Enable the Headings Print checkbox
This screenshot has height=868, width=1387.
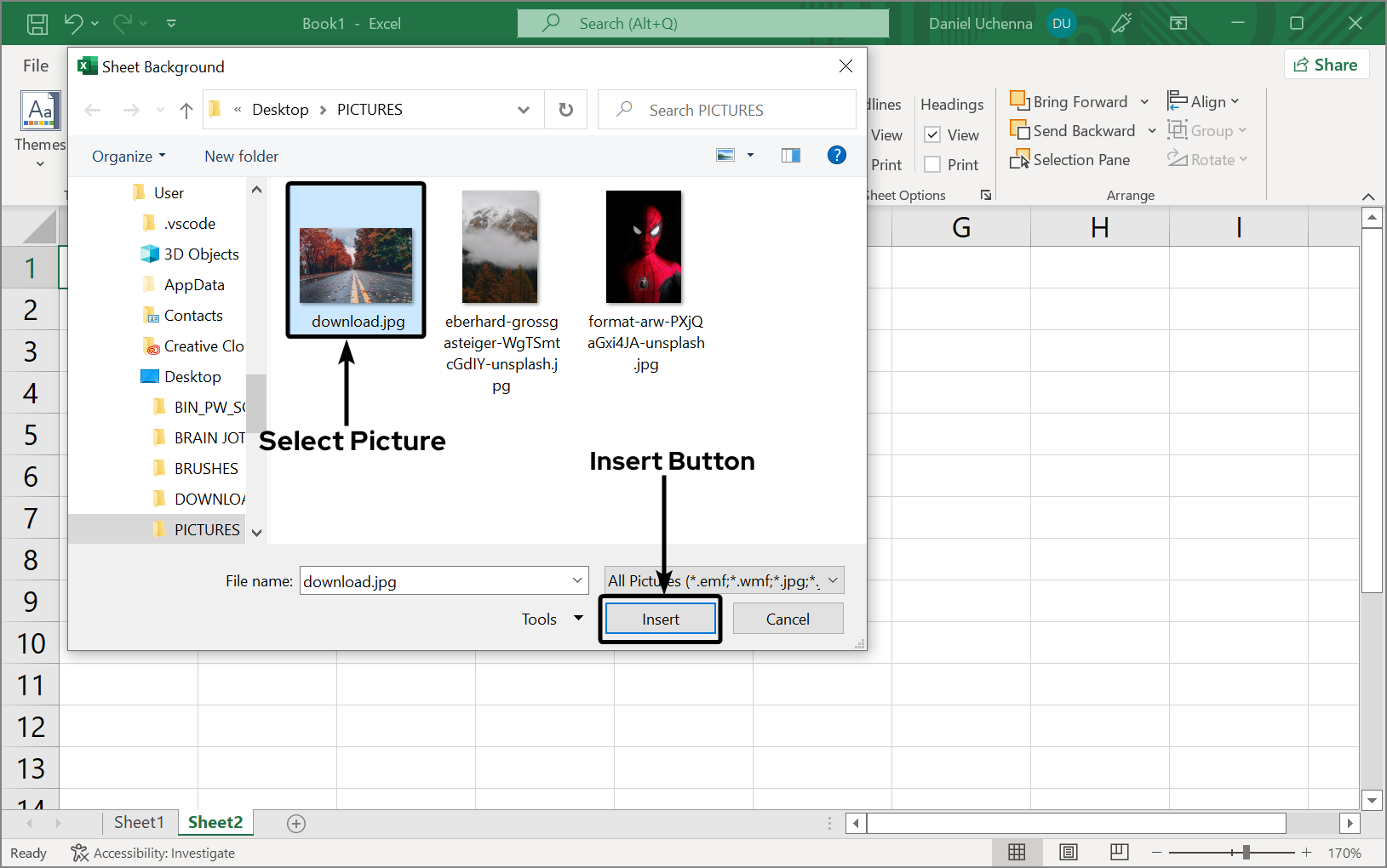click(x=932, y=164)
